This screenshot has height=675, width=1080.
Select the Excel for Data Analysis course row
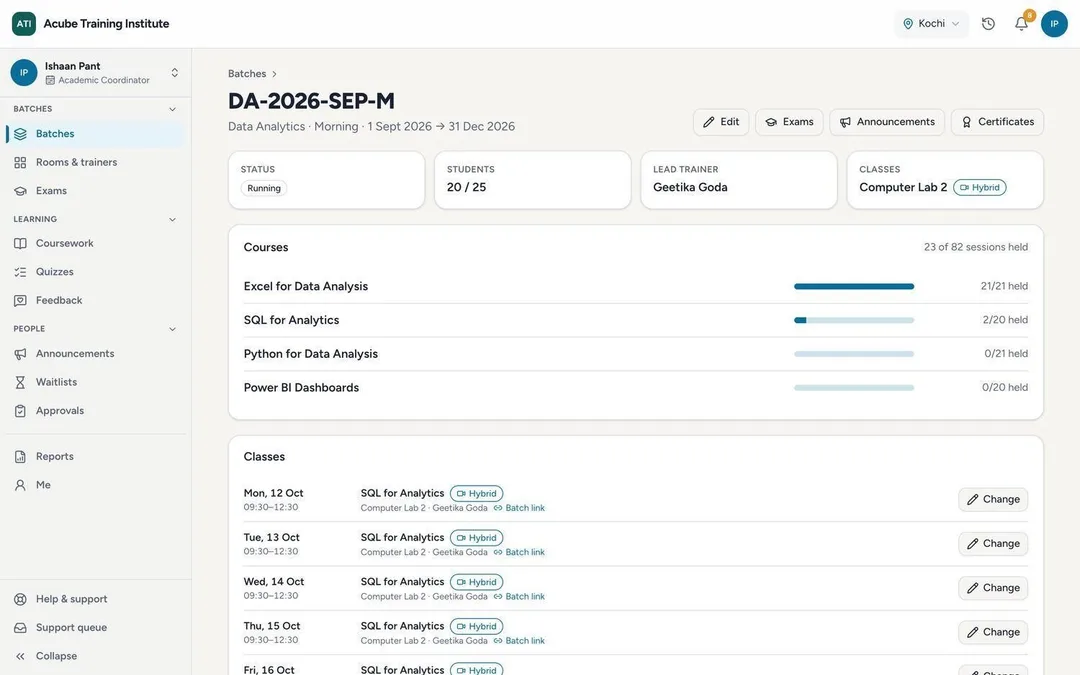point(635,286)
